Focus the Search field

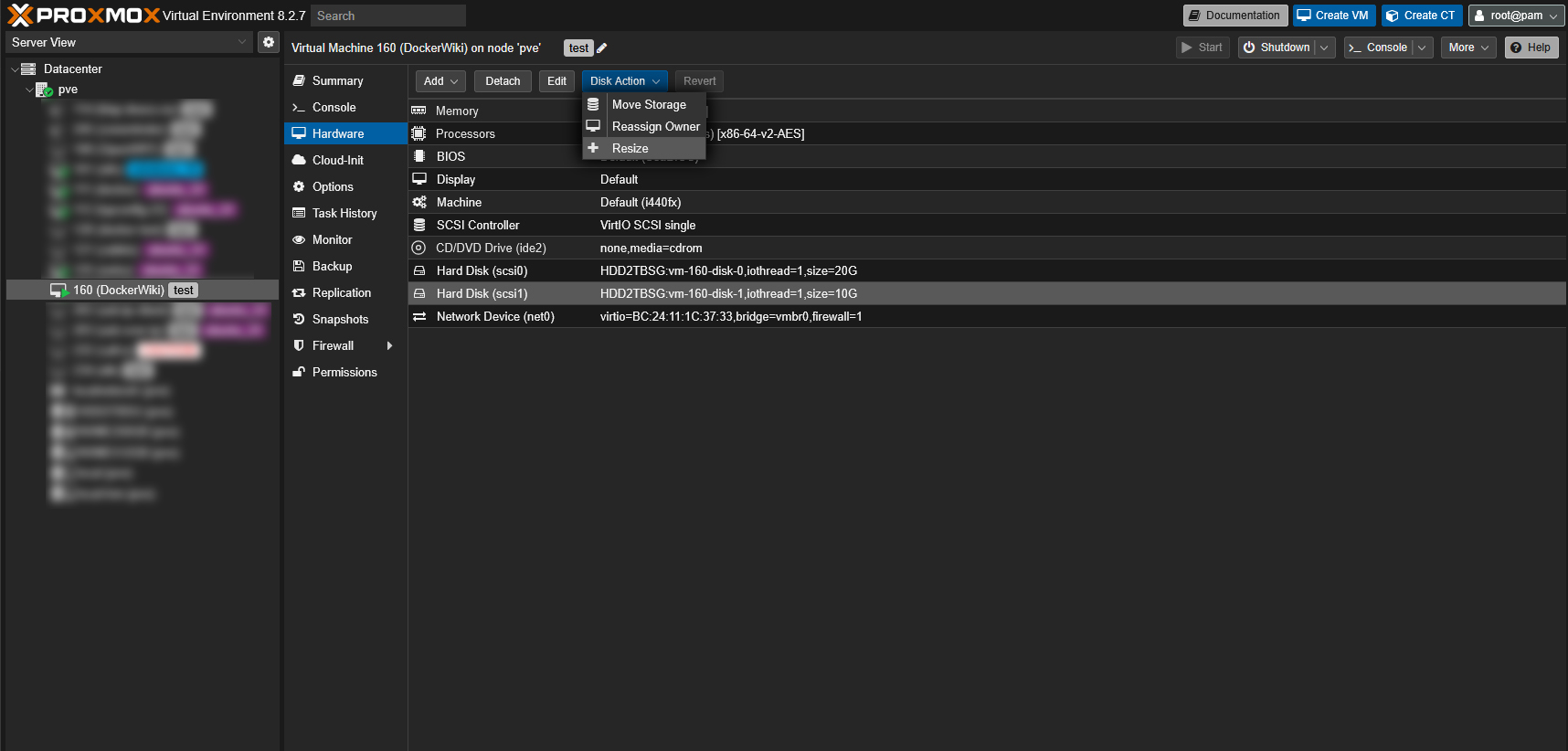point(387,16)
